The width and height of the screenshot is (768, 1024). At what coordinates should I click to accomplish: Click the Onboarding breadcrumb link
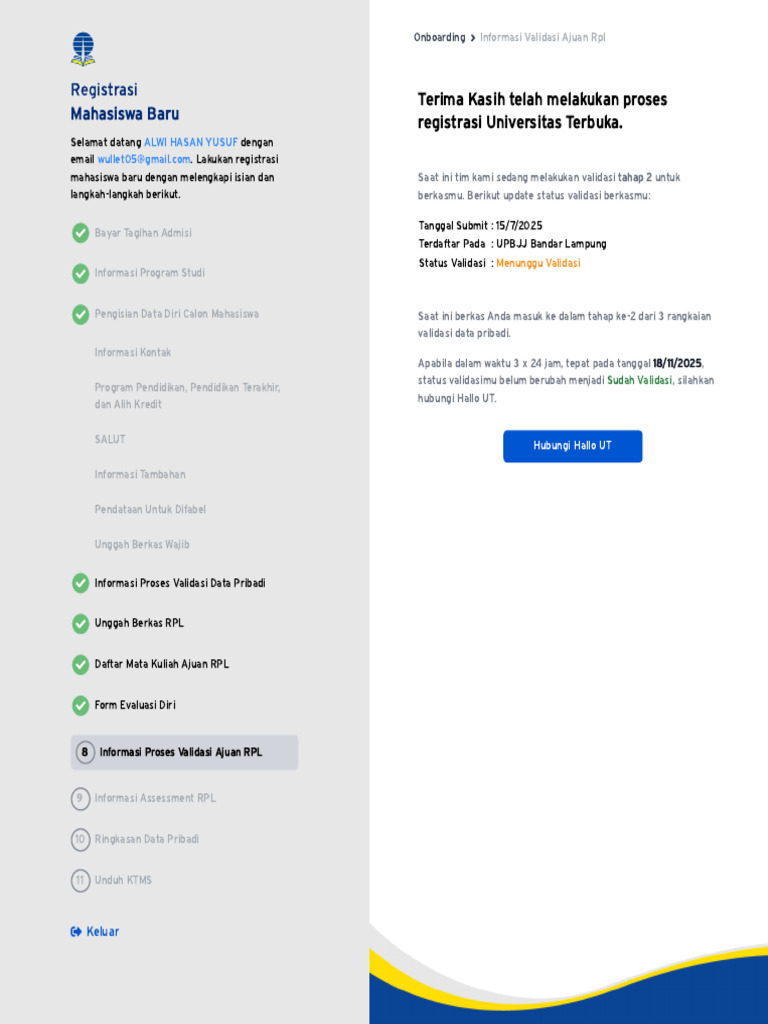(x=440, y=38)
